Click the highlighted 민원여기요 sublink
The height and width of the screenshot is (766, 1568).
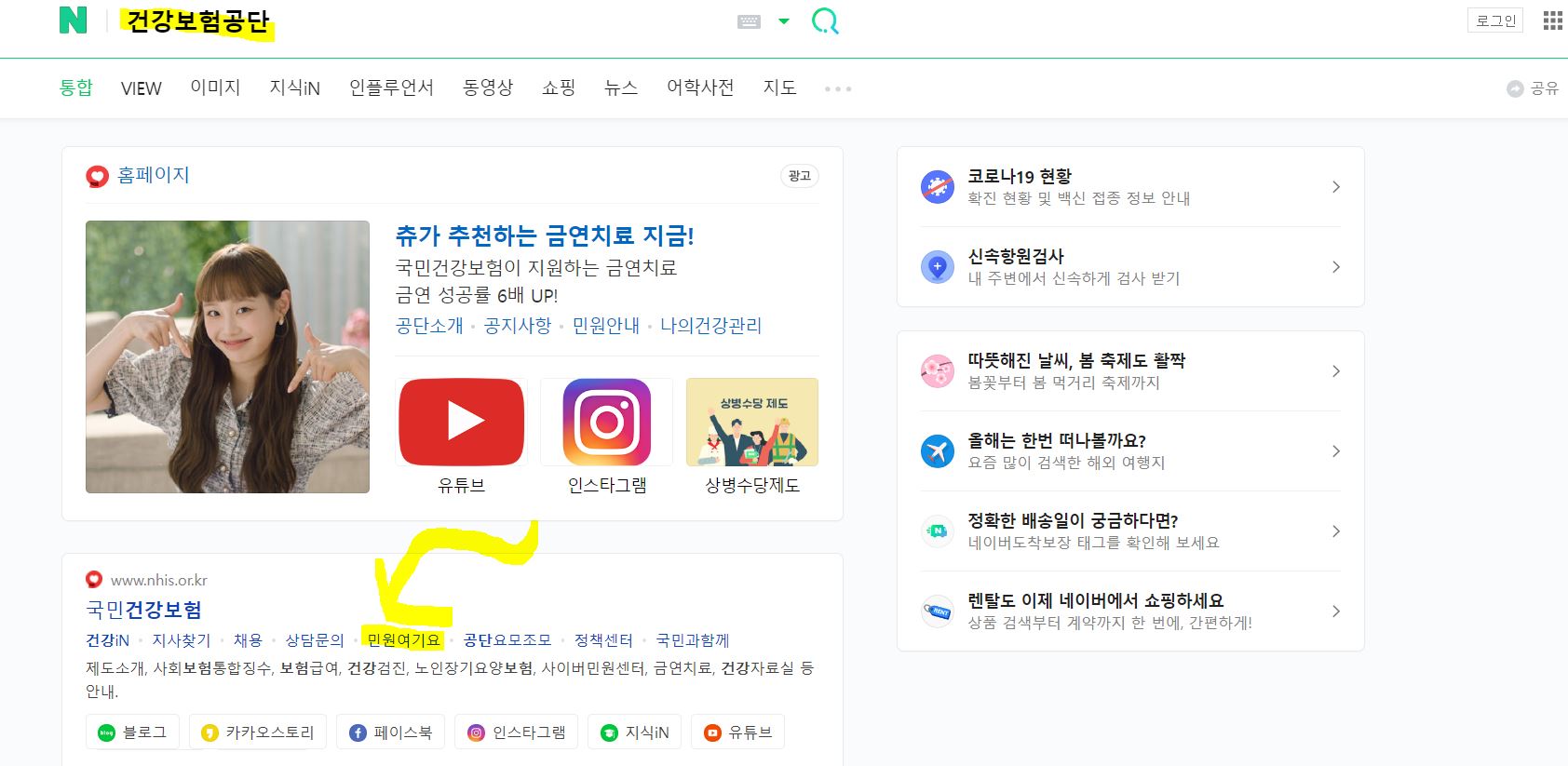click(404, 640)
